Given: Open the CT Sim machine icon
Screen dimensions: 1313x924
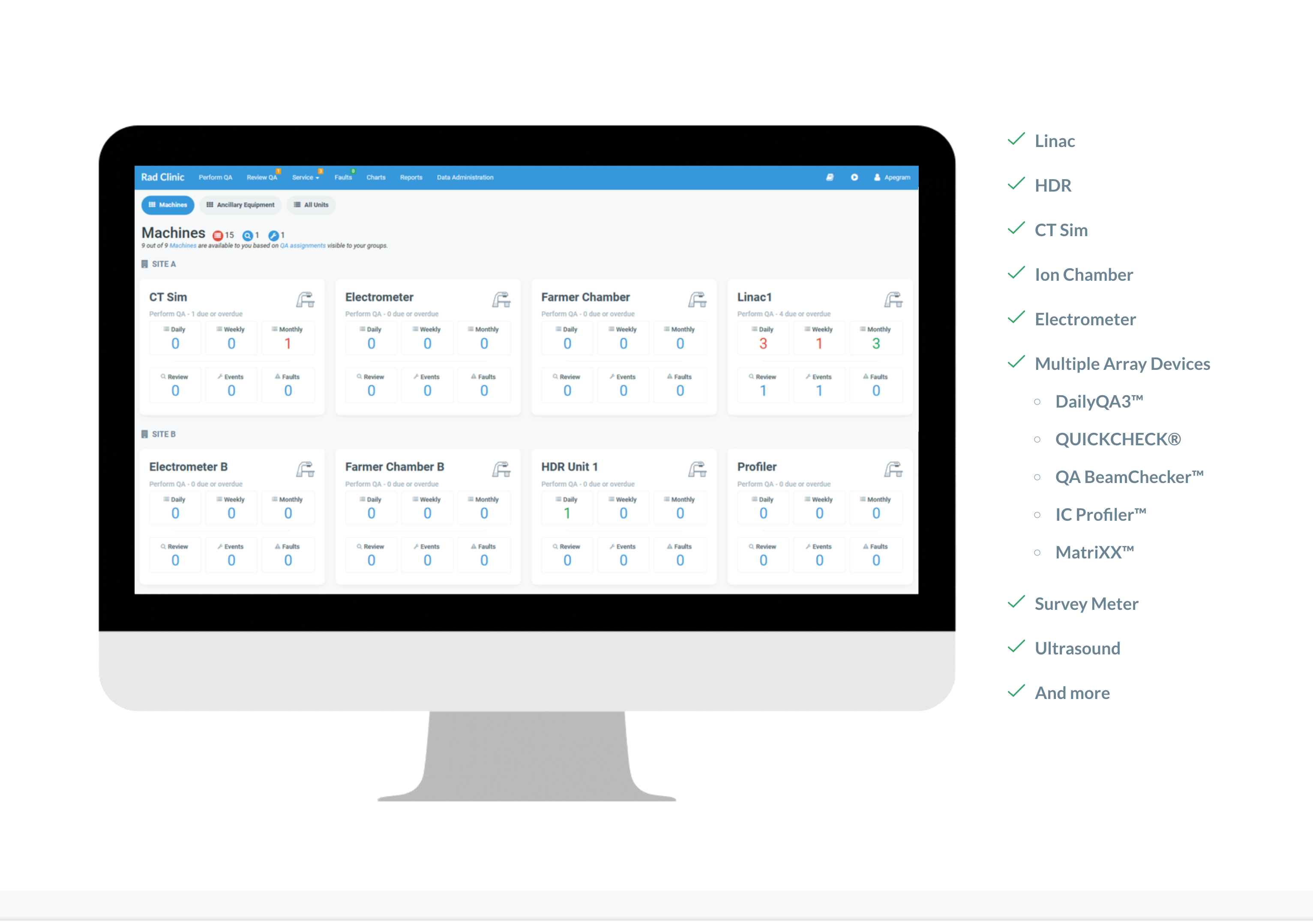Looking at the screenshot, I should (x=306, y=300).
